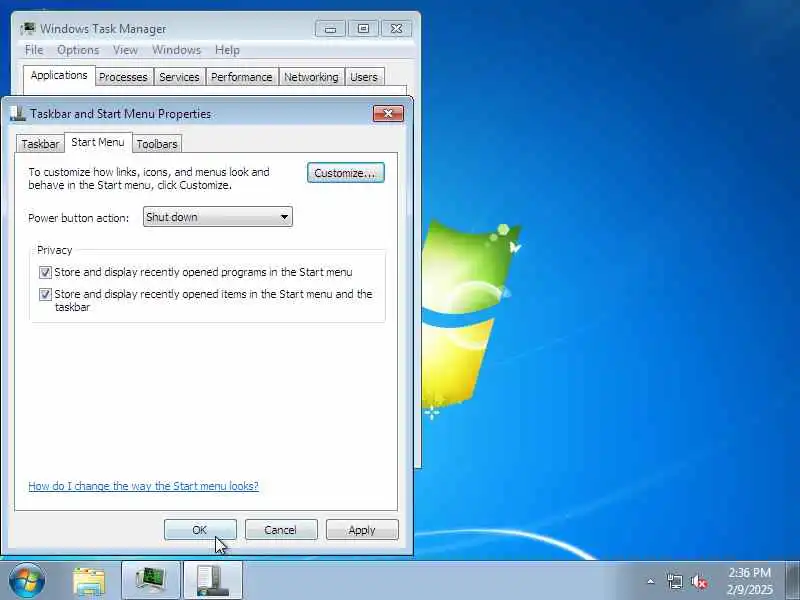
Task: Open Task Manager Performance tab
Action: tap(242, 77)
